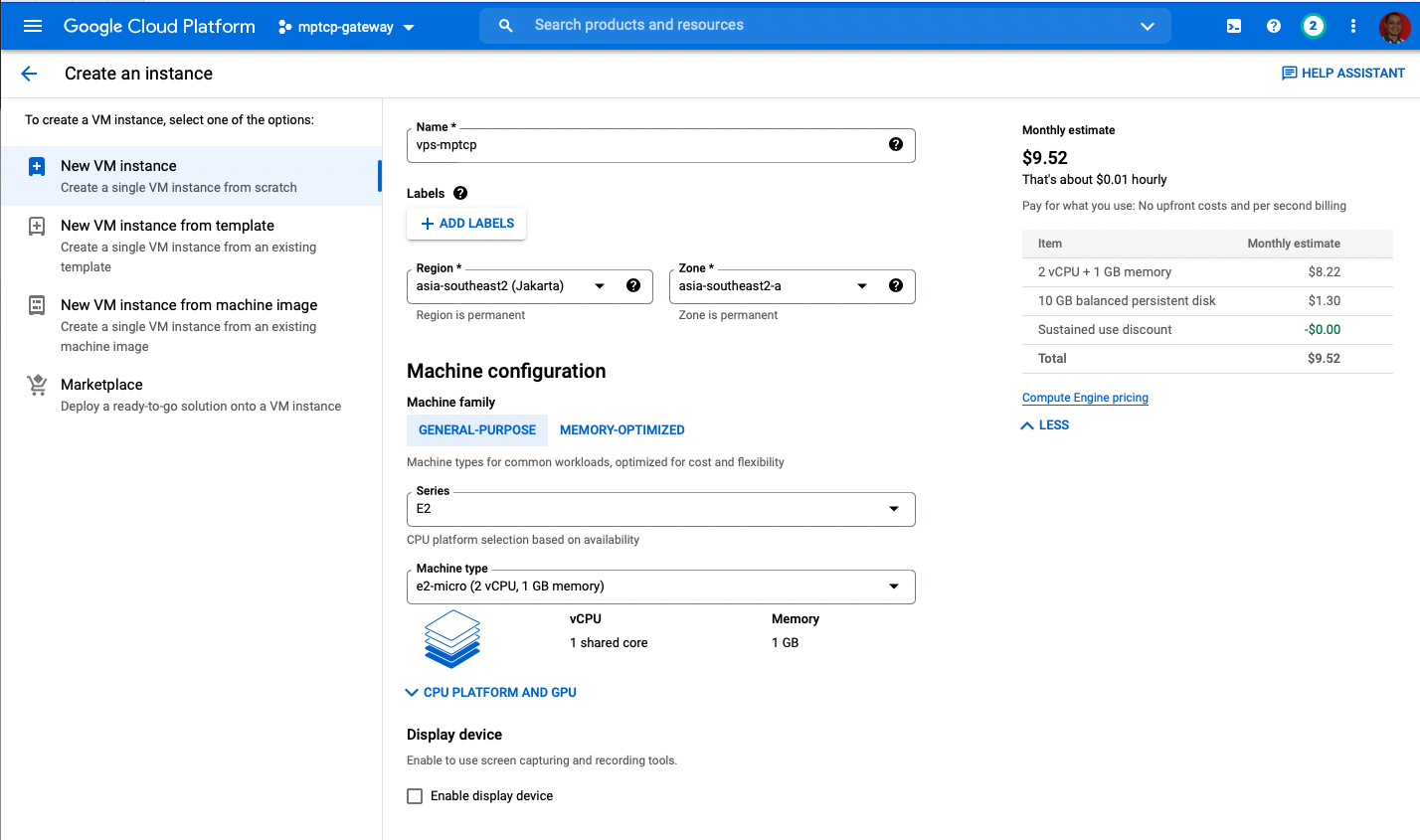Click the help icon in Zone field
Viewport: 1420px width, 840px height.
[896, 286]
